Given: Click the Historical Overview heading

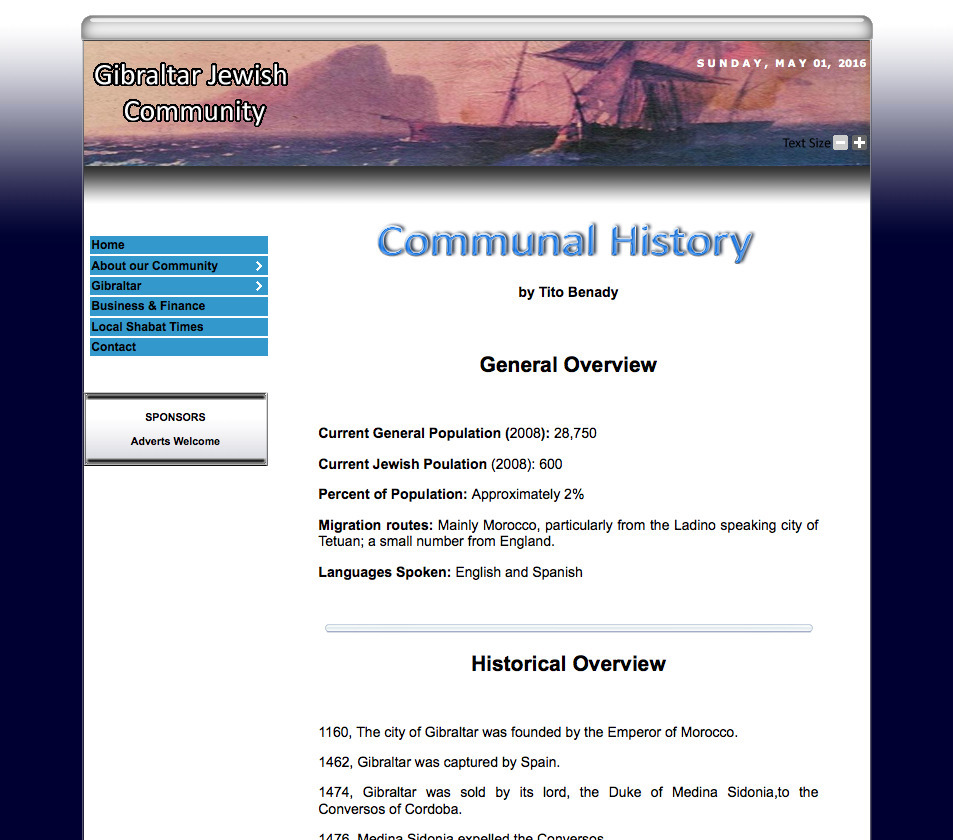Looking at the screenshot, I should (x=568, y=663).
